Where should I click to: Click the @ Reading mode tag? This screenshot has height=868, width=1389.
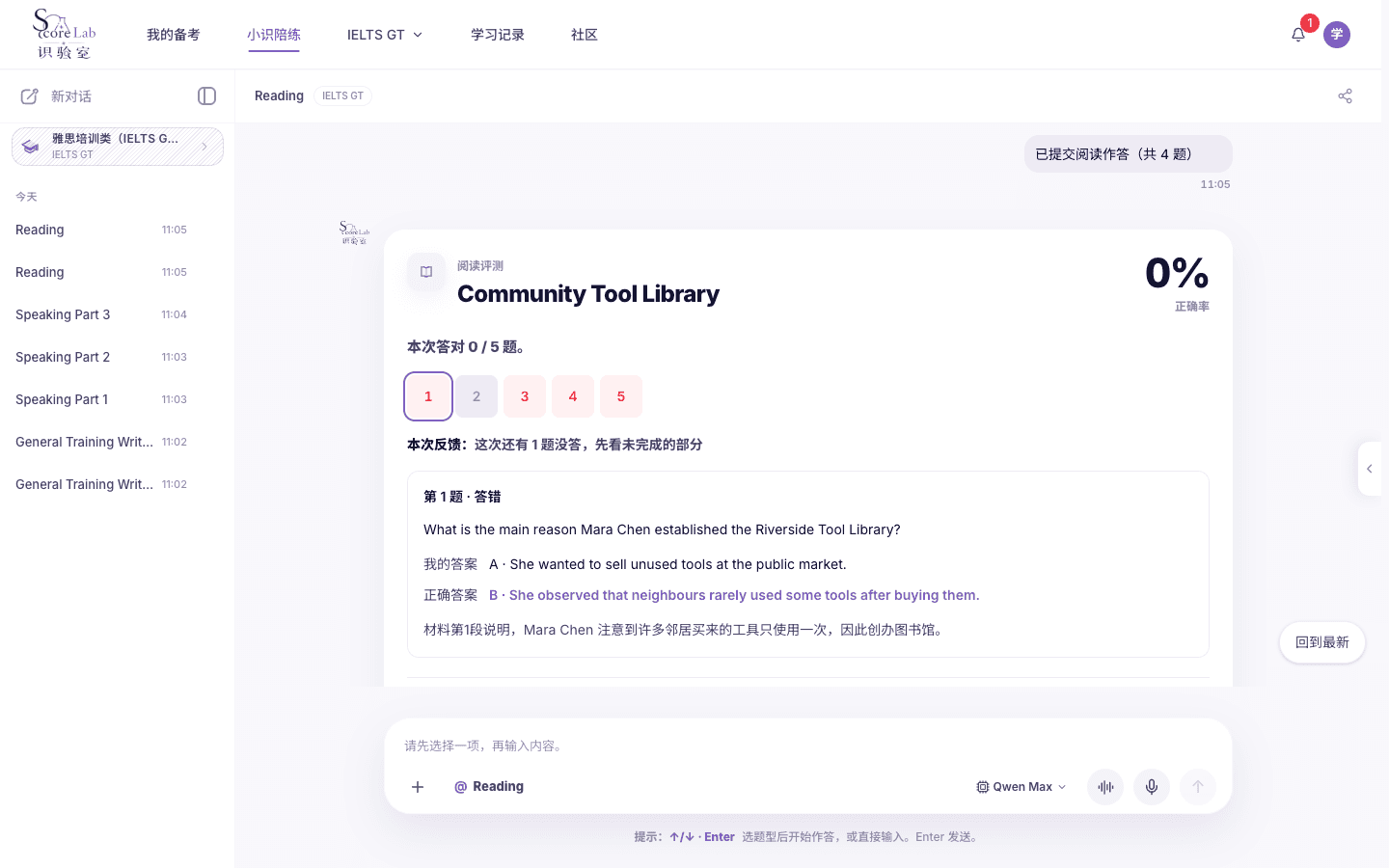pyautogui.click(x=489, y=787)
